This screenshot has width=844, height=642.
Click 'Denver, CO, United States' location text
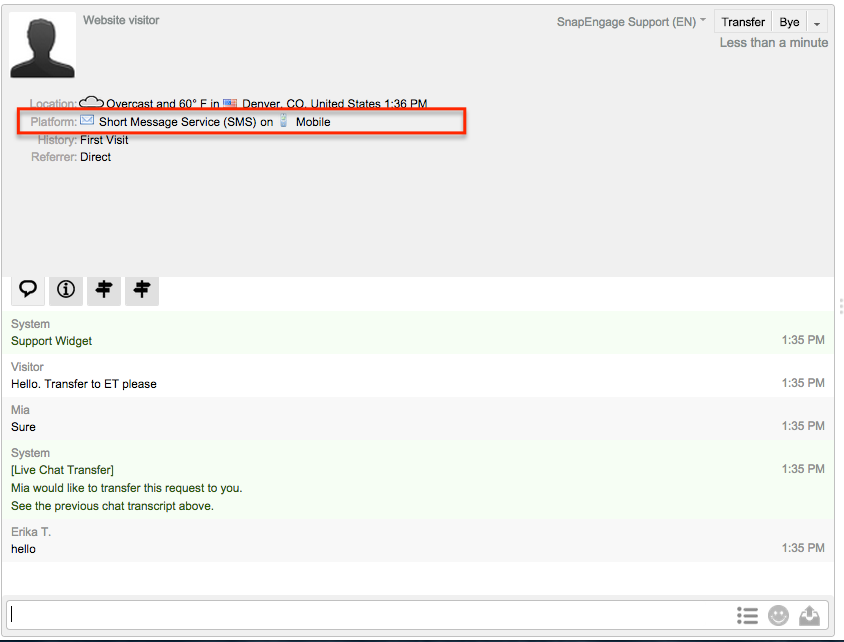coord(311,103)
